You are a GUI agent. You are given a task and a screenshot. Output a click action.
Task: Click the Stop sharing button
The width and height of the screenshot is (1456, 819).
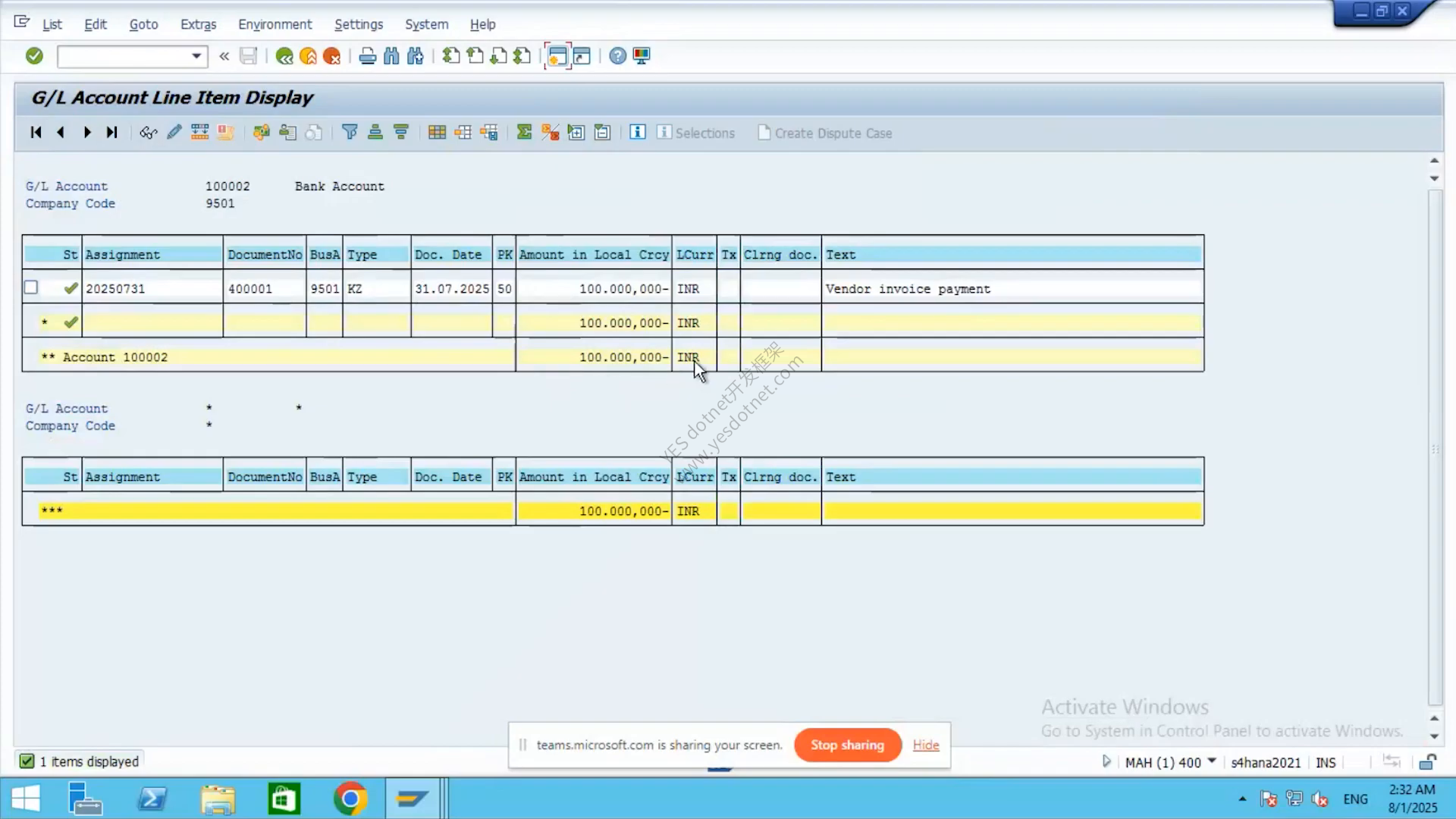point(848,745)
